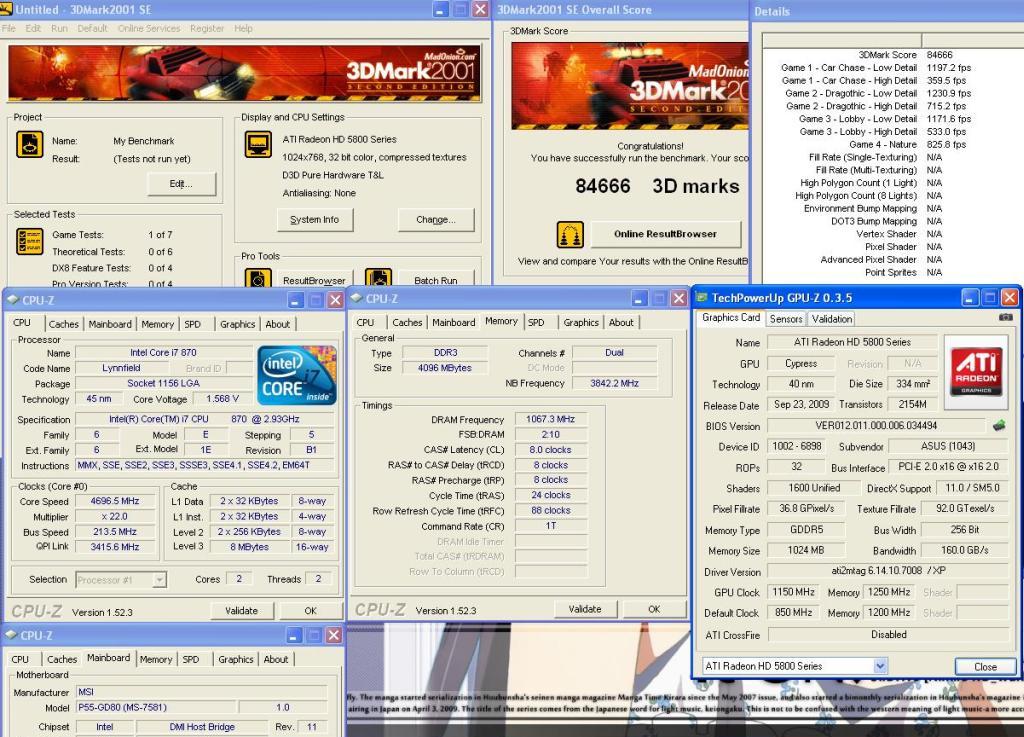The image size is (1024, 737).
Task: Open the Online Services menu
Action: pos(149,28)
